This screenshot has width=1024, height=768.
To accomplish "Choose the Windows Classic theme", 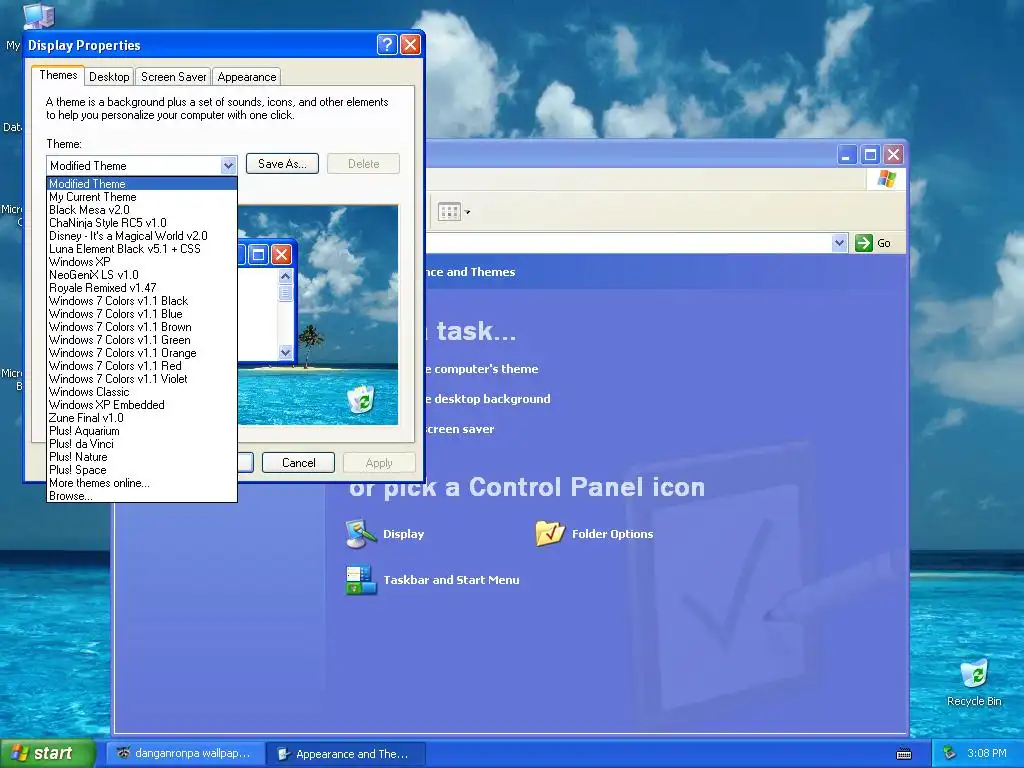I will click(142, 392).
